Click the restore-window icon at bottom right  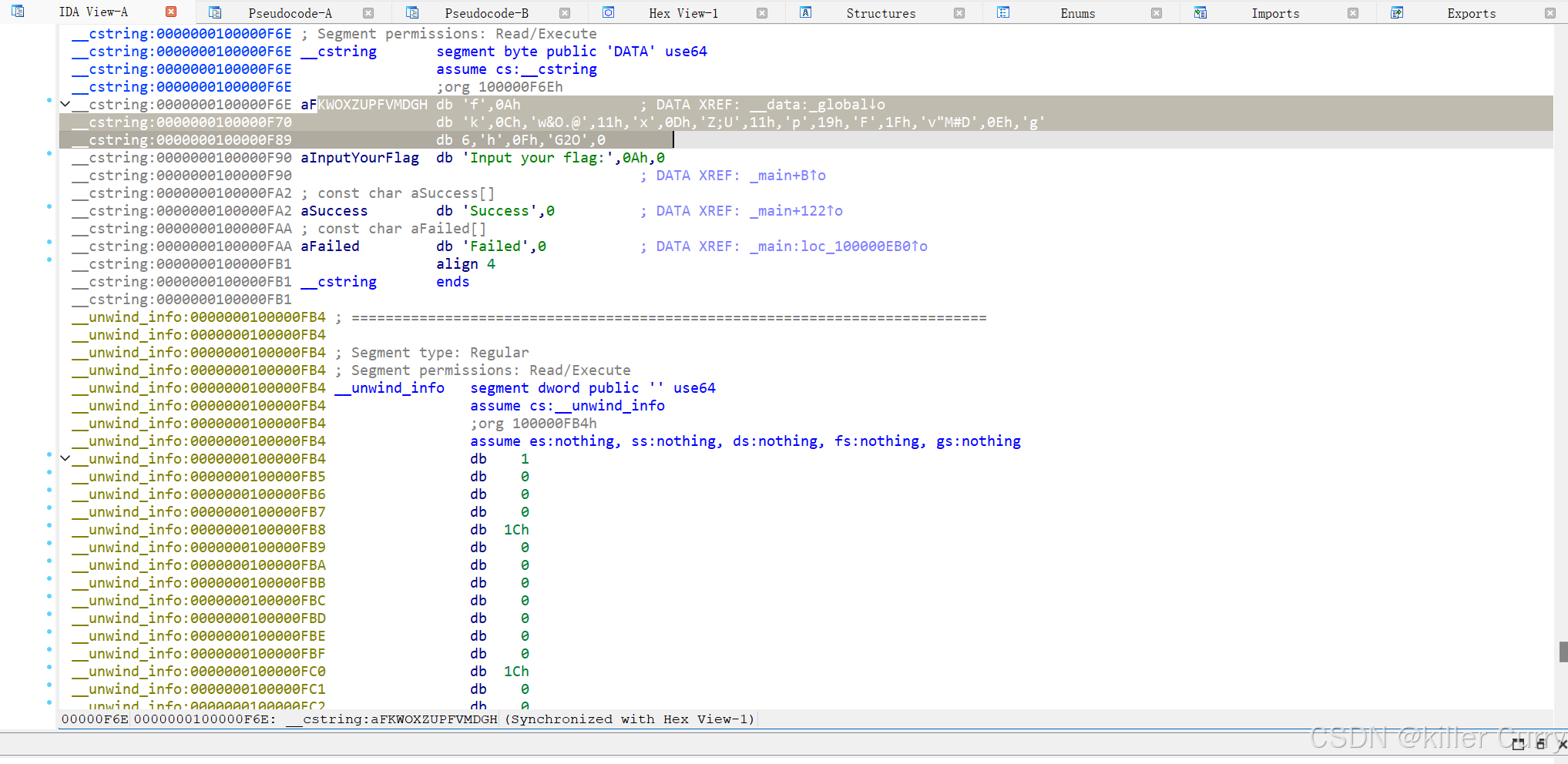(1516, 744)
